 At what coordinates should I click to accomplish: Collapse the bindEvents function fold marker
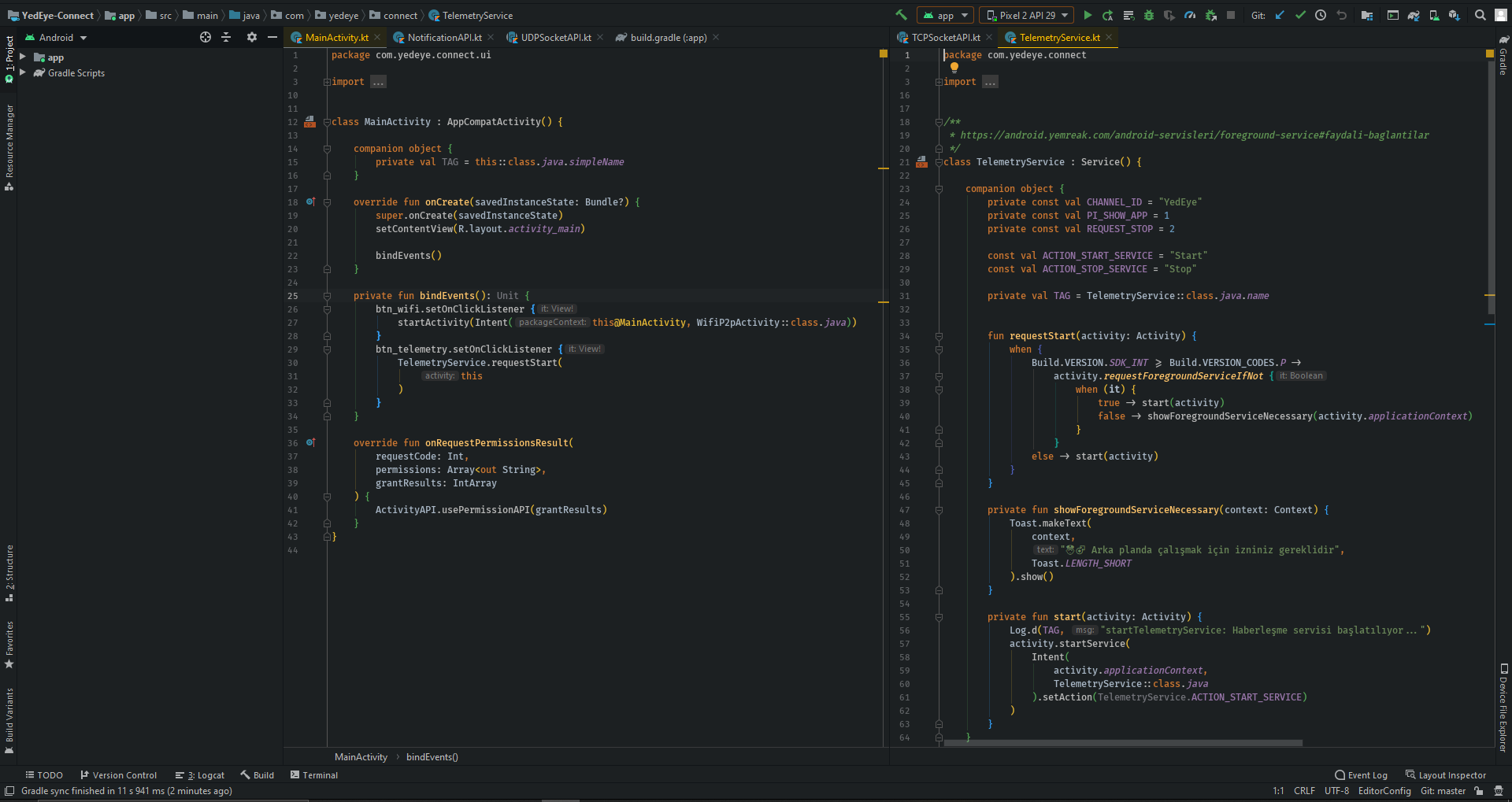pos(327,296)
